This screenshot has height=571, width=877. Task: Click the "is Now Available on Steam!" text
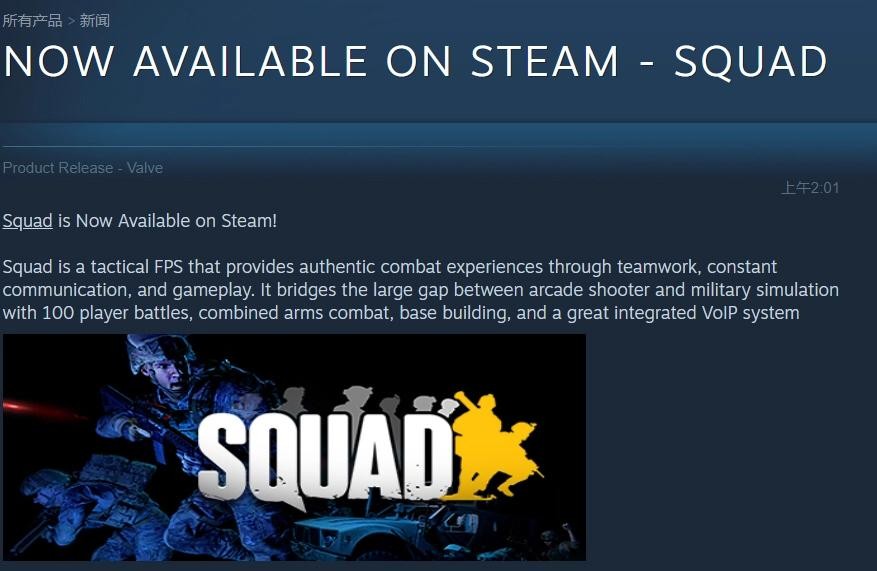point(167,221)
